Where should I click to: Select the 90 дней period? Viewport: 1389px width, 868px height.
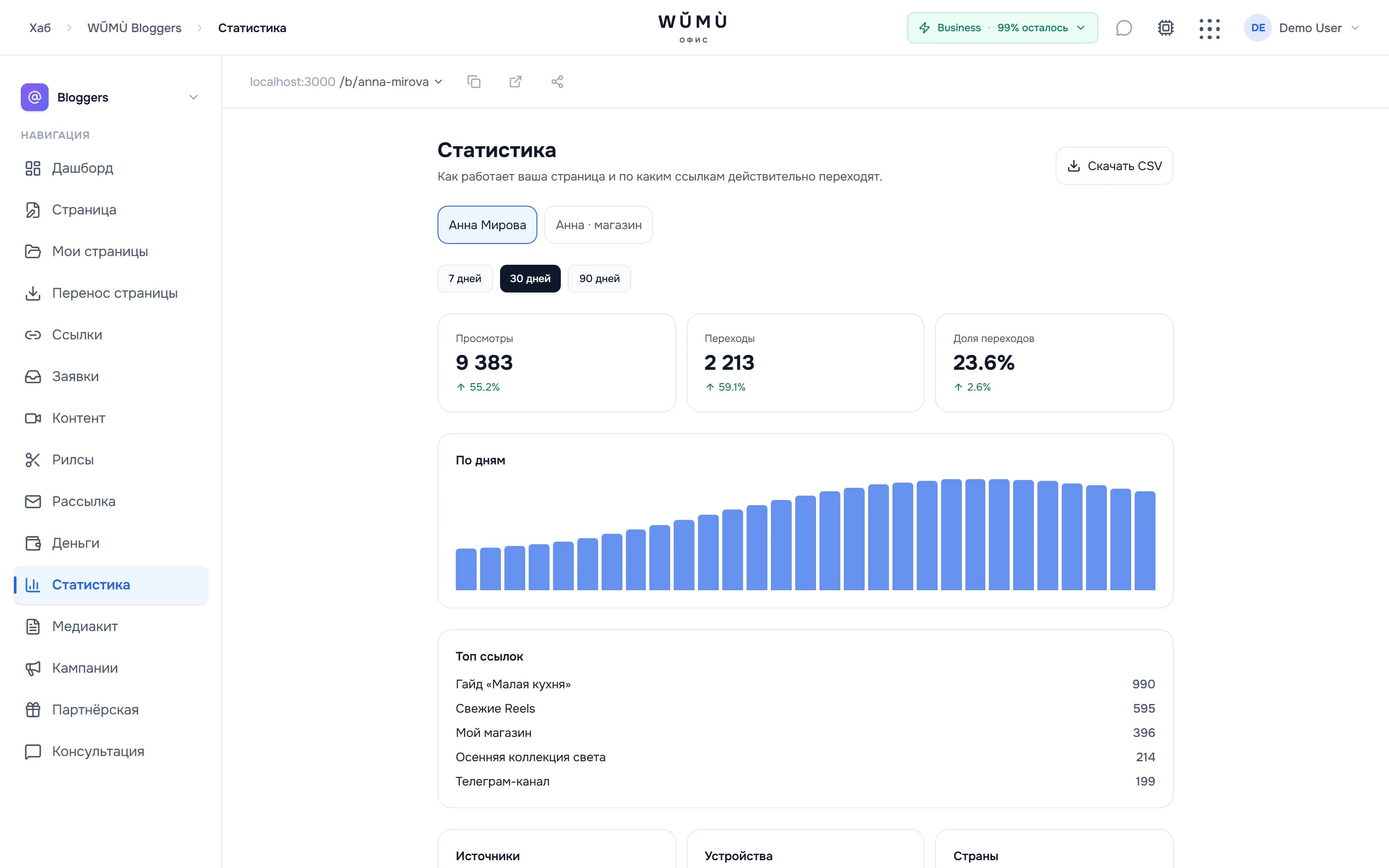(599, 279)
